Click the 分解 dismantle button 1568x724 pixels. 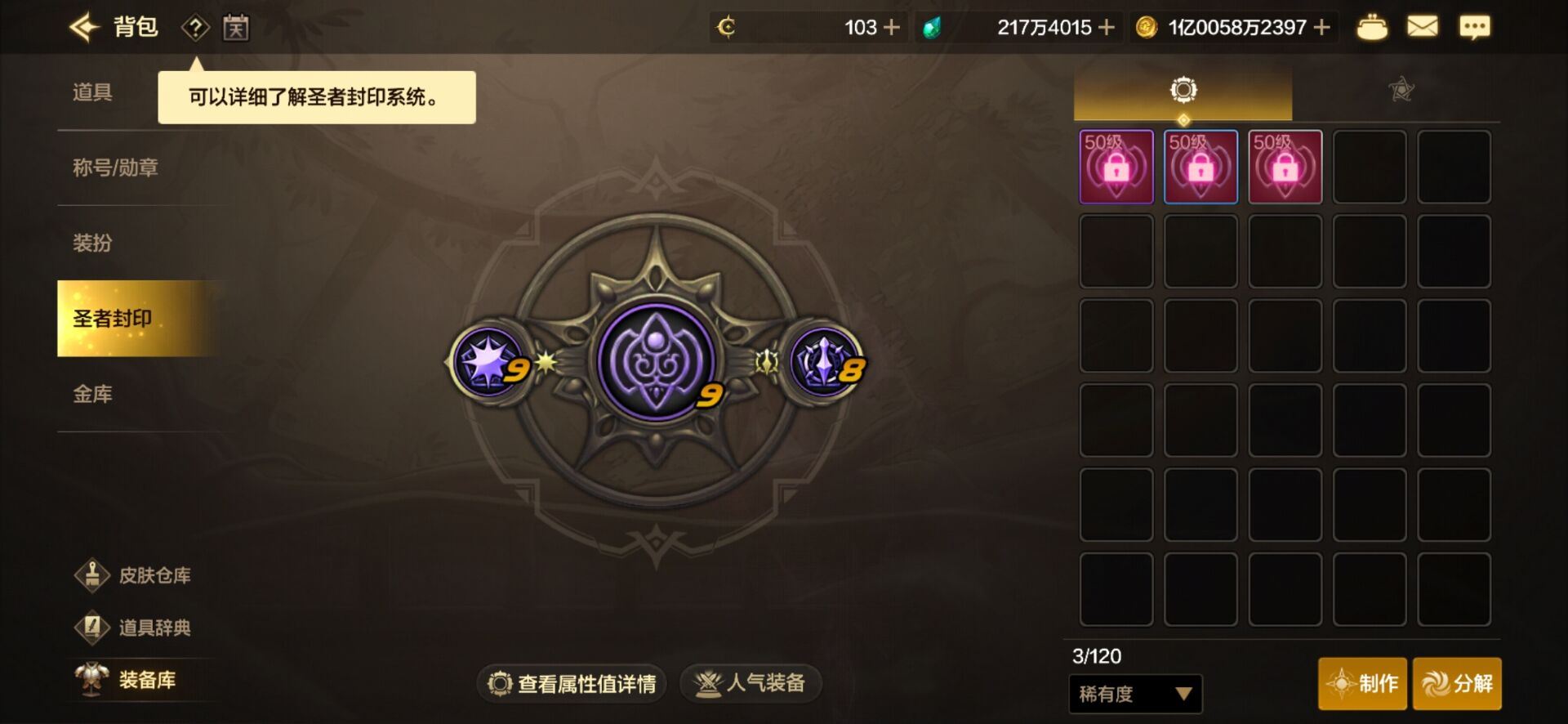click(1457, 683)
